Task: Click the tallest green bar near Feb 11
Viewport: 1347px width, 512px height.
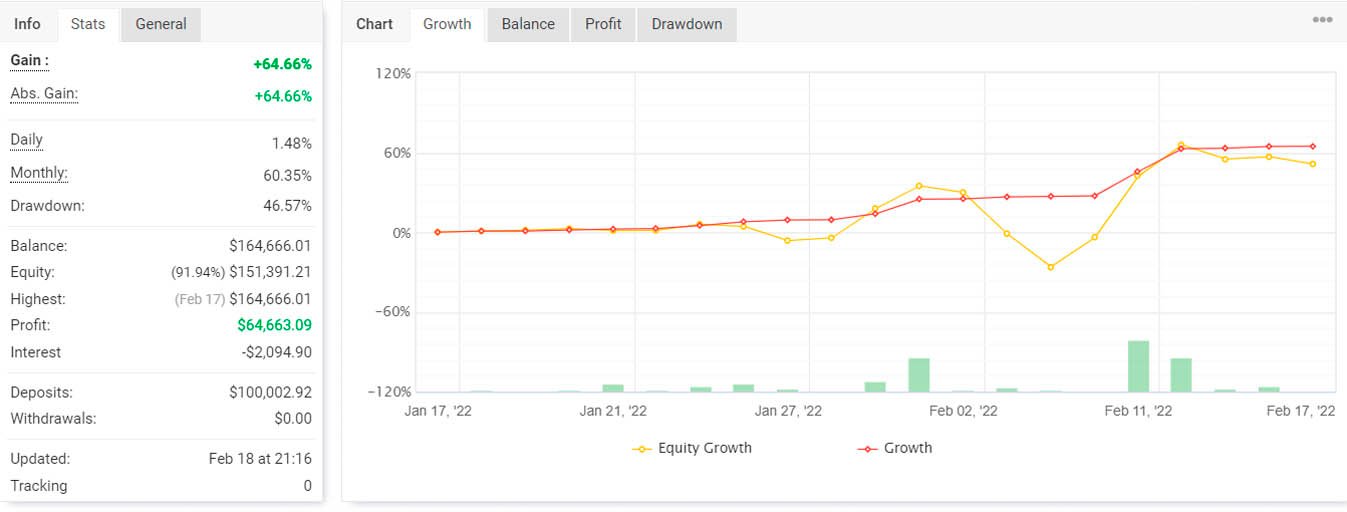Action: click(x=1138, y=366)
